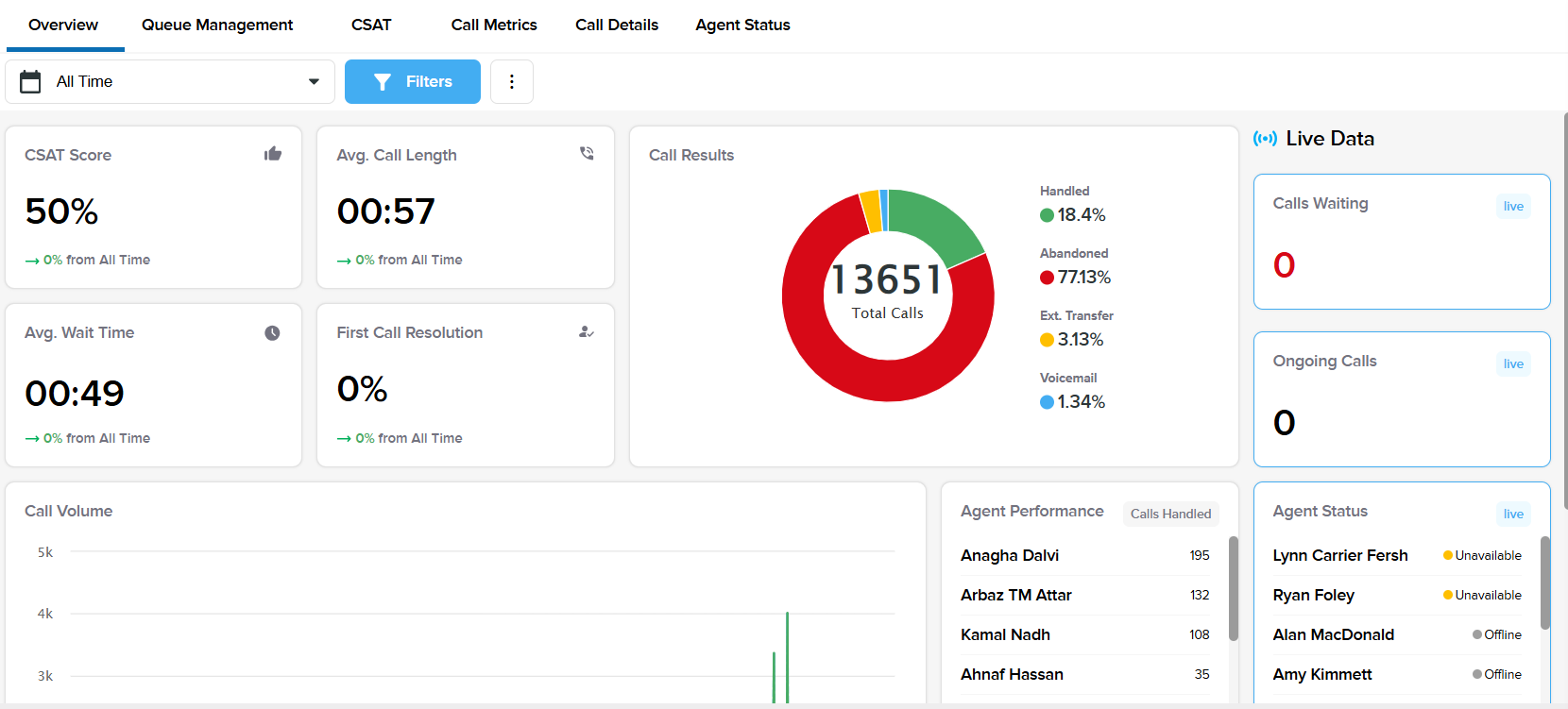Image resolution: width=1568 pixels, height=709 pixels.
Task: Click the calendar icon in date selector
Action: pyautogui.click(x=30, y=82)
